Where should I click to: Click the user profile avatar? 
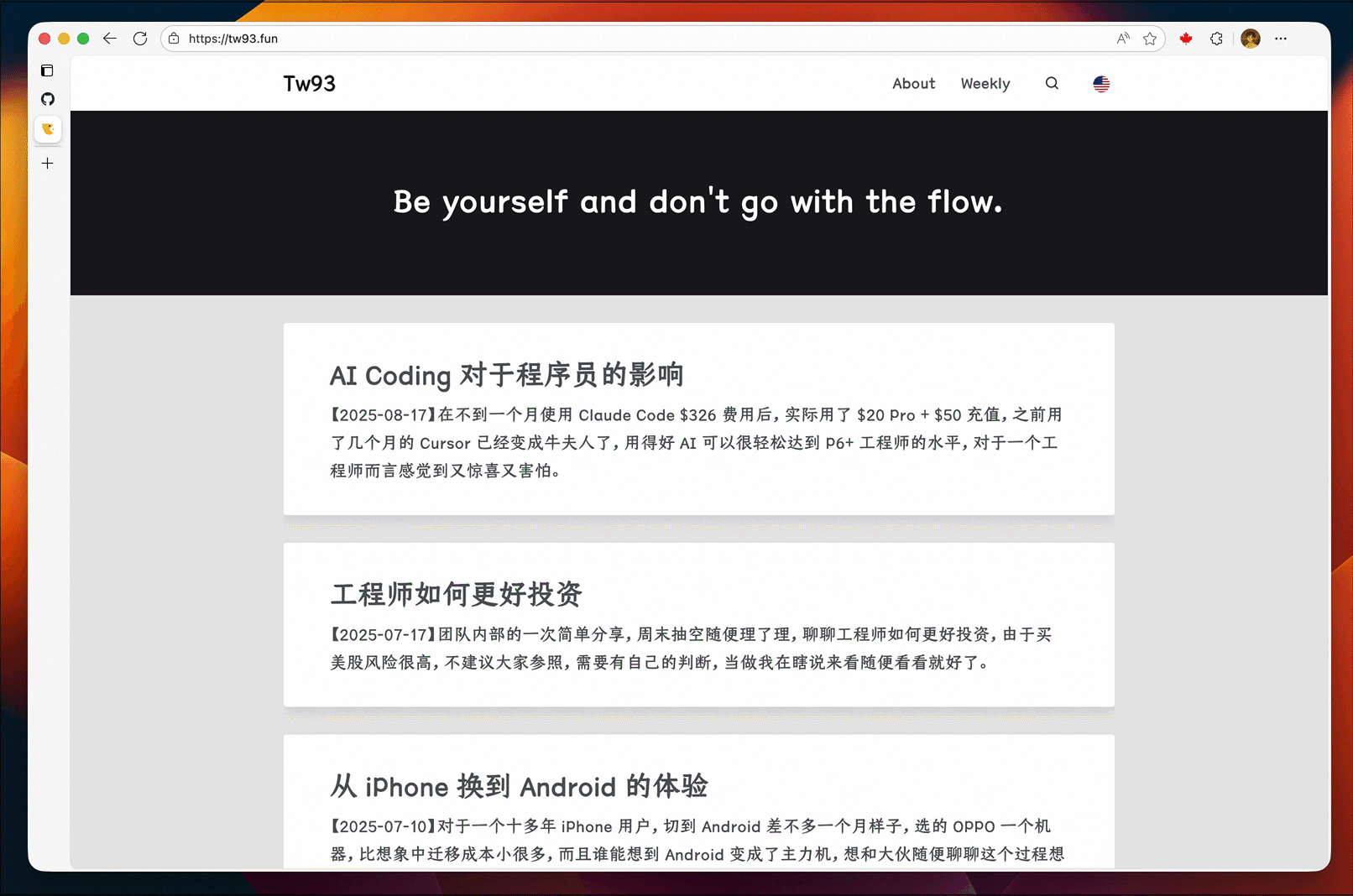pyautogui.click(x=1250, y=39)
